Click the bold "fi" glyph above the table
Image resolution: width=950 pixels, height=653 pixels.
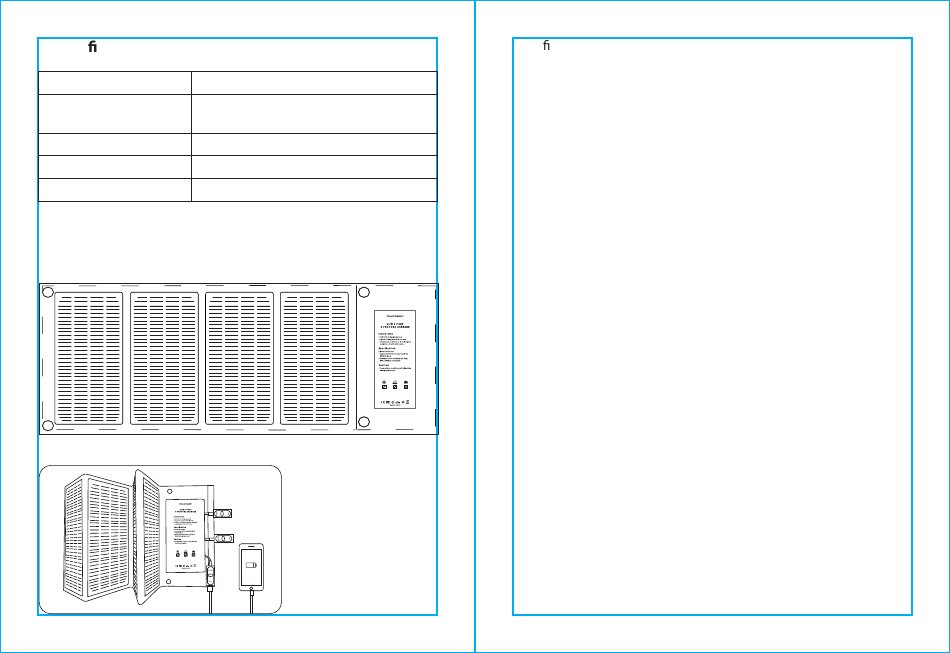[92, 47]
